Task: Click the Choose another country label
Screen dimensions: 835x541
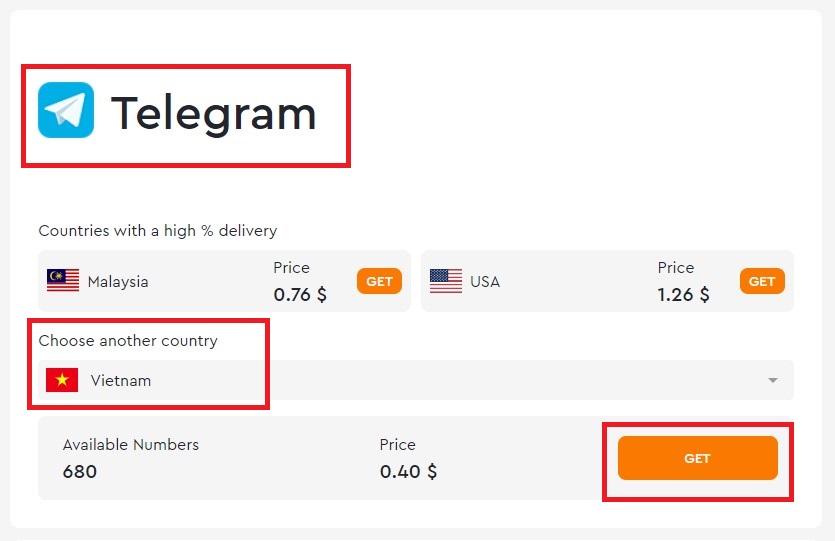Action: point(128,341)
